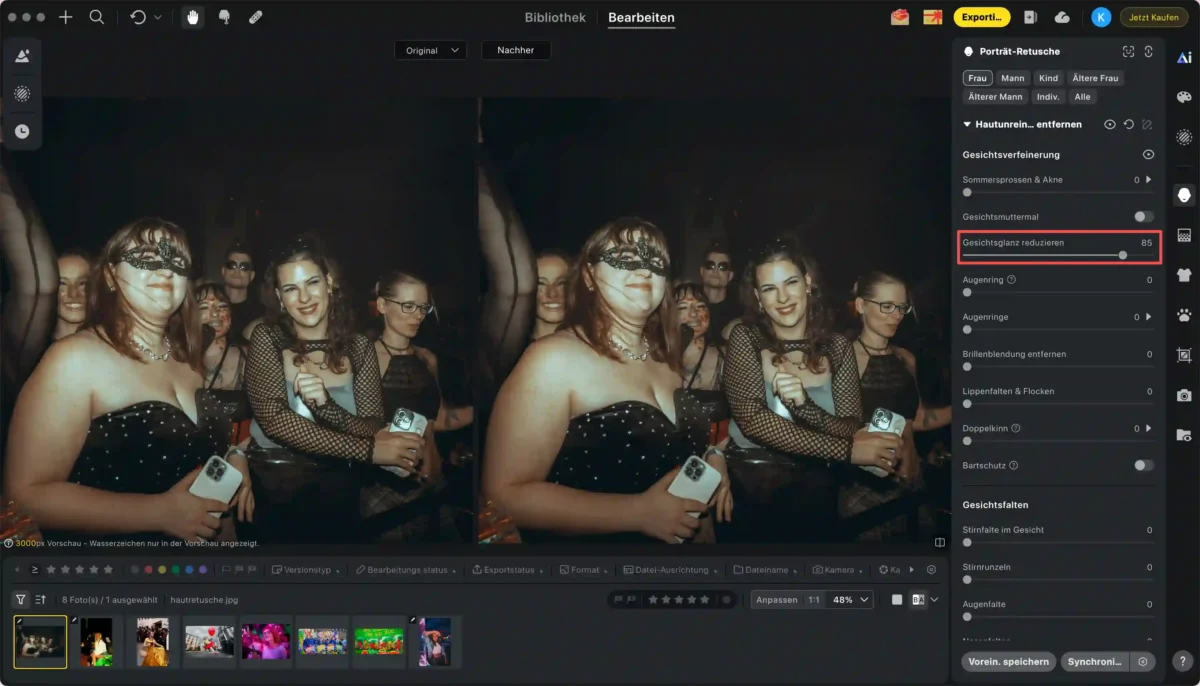The image size is (1200, 686).
Task: Enable the Bartschutz toggle
Action: pyautogui.click(x=1143, y=466)
